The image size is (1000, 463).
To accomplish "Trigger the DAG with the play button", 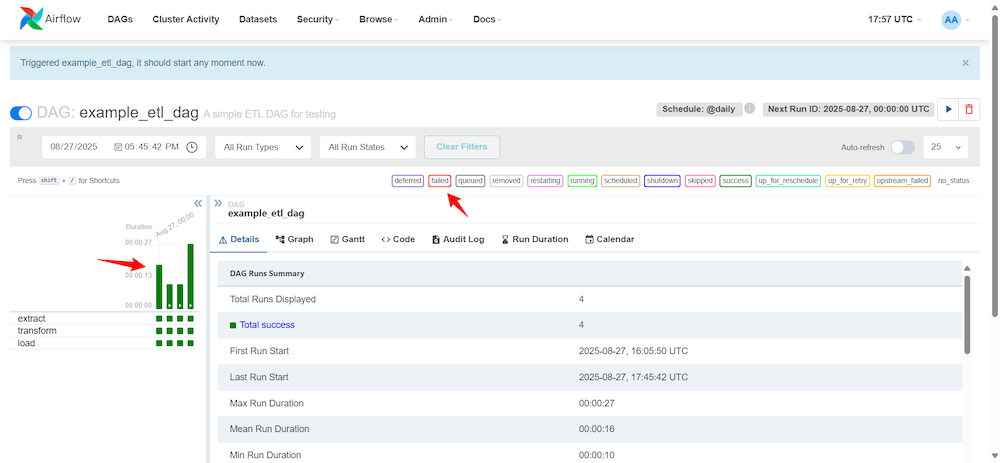I will point(948,110).
